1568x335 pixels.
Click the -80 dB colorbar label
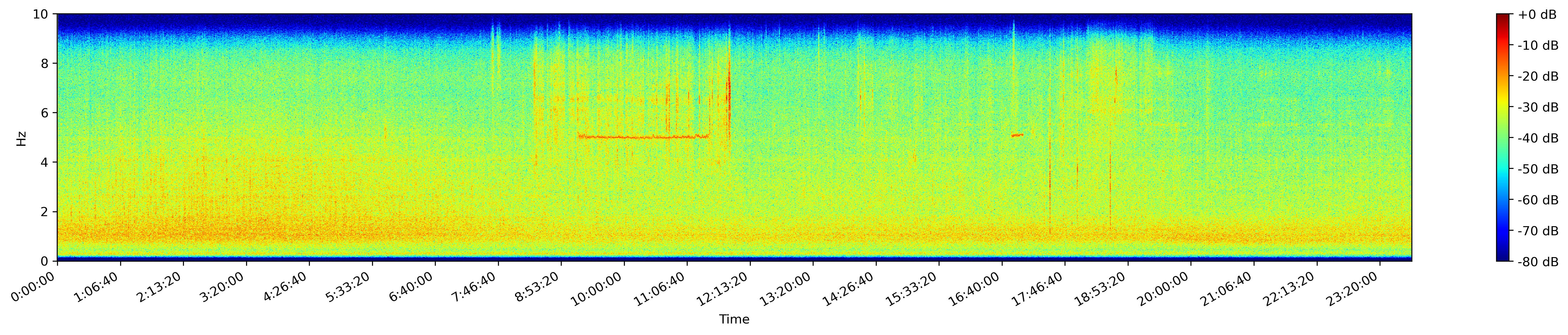1538,262
